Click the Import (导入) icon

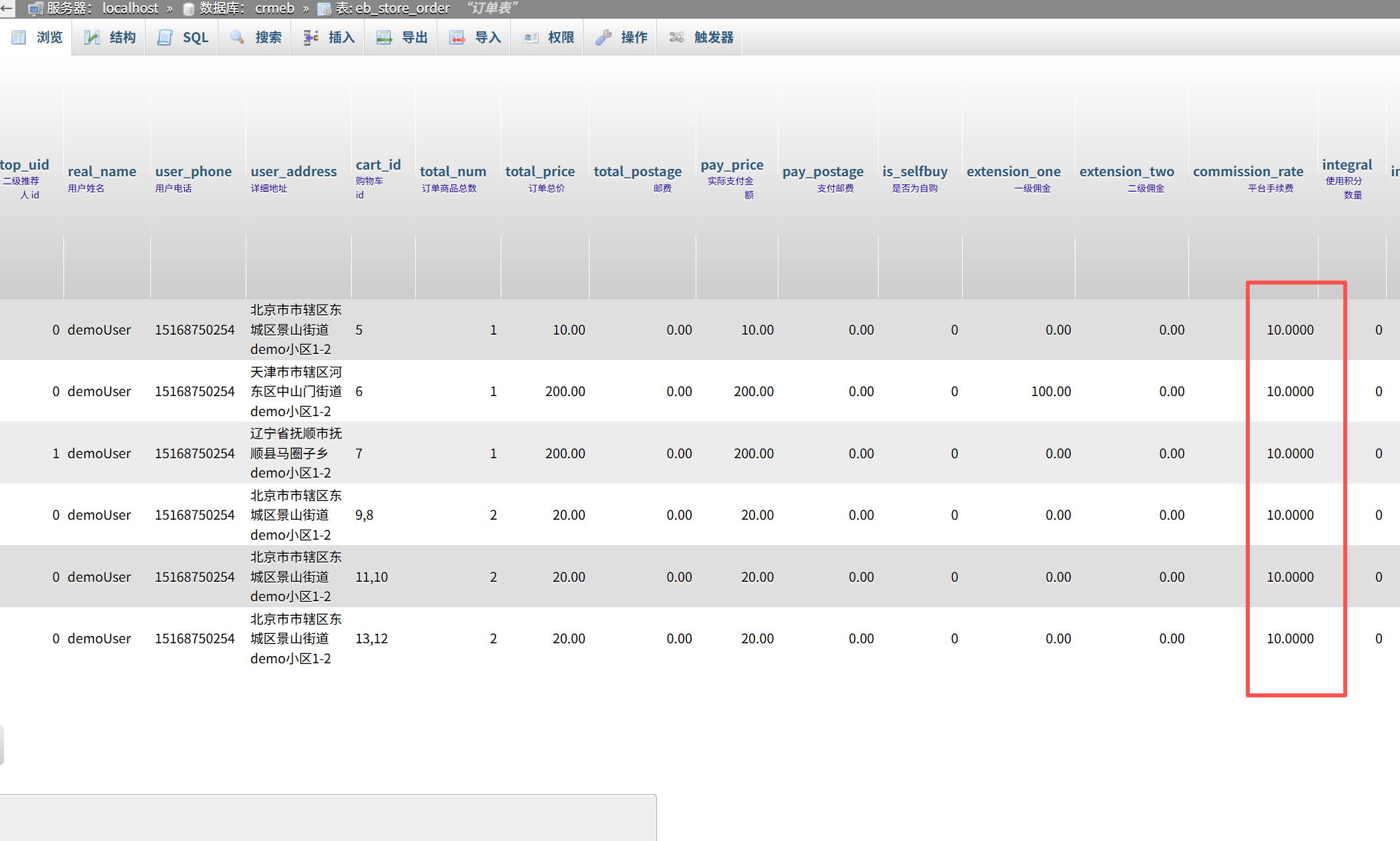[x=457, y=37]
